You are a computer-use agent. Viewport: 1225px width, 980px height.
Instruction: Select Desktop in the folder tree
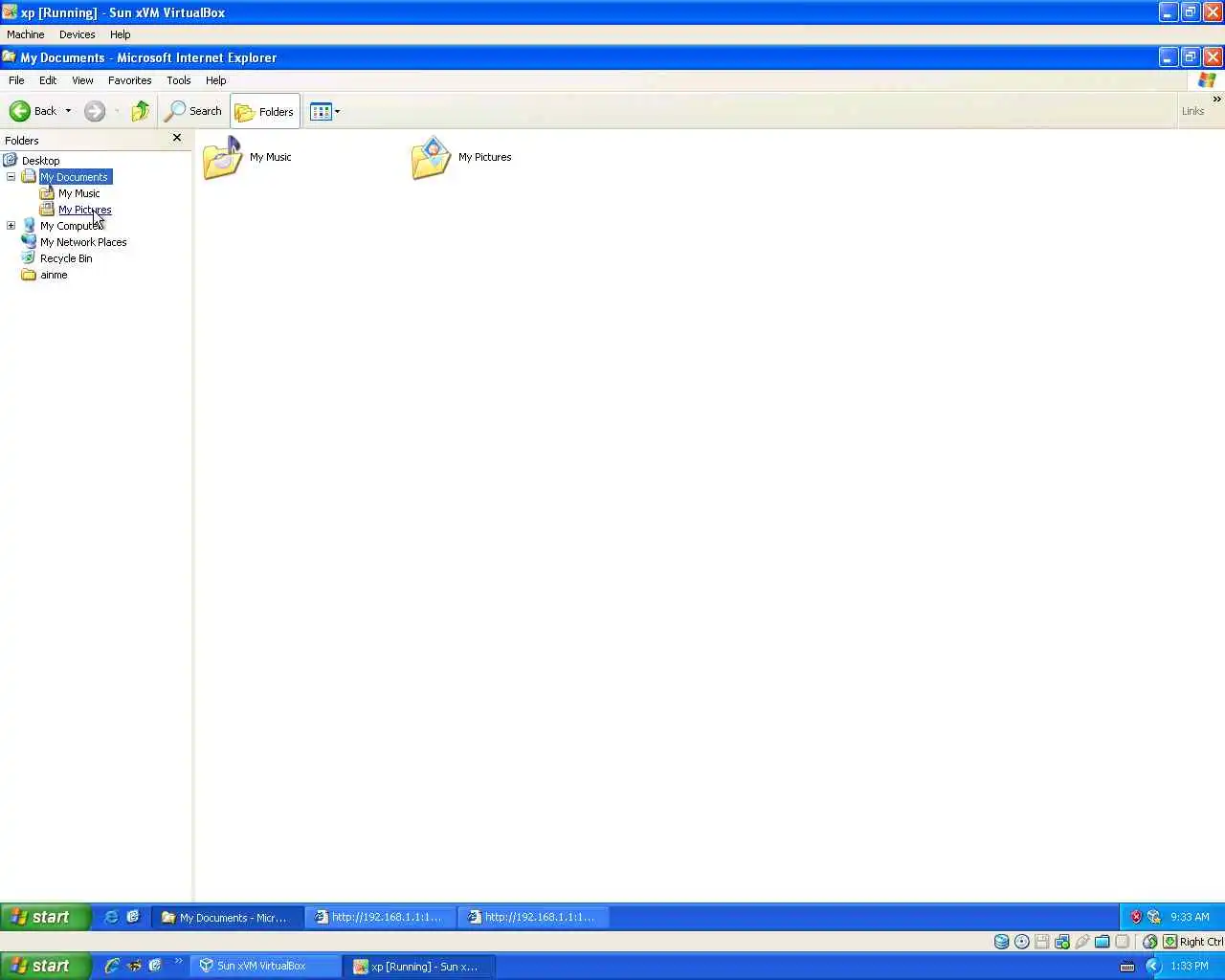click(x=41, y=161)
